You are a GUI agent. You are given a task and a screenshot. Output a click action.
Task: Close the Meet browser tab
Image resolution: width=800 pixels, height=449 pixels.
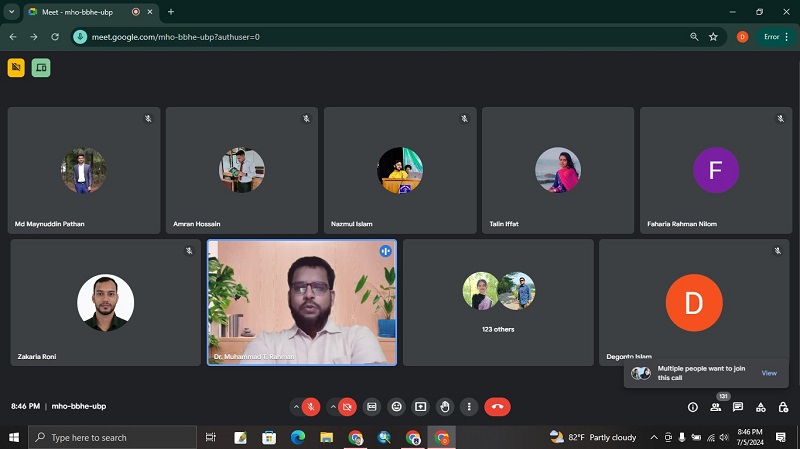point(150,12)
